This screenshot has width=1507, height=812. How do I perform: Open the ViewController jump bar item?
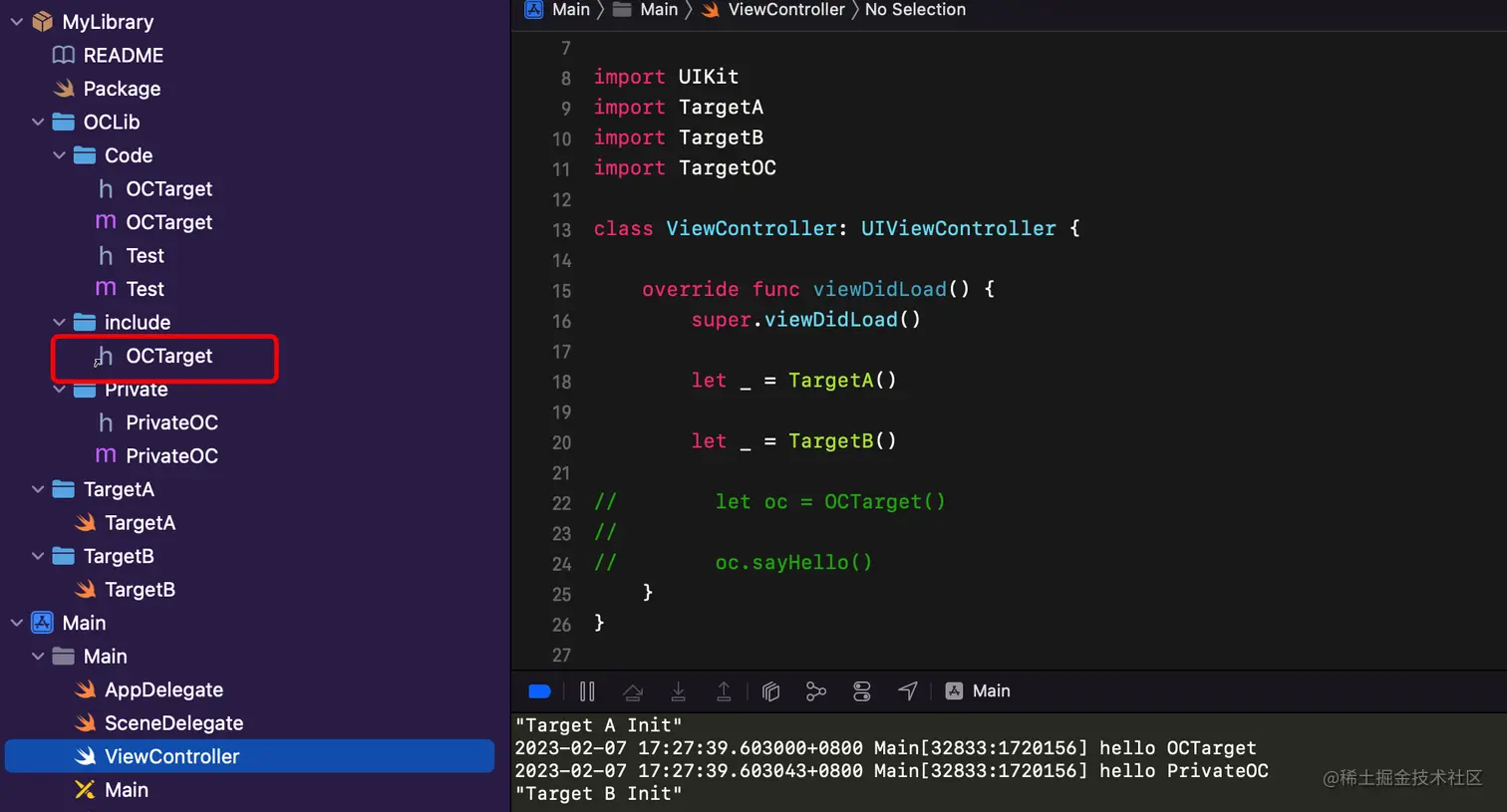click(x=772, y=10)
